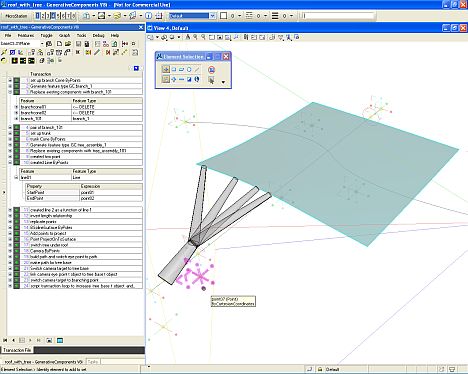Screen dimensions: 468x374
Task: Switch to view group 1 button
Action: tap(38, 16)
